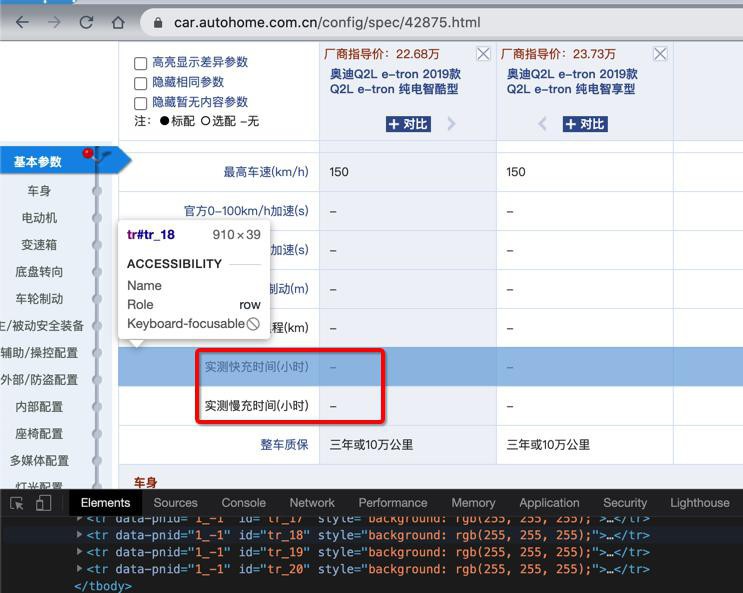Go to 多媒体配置 section

tap(39, 461)
